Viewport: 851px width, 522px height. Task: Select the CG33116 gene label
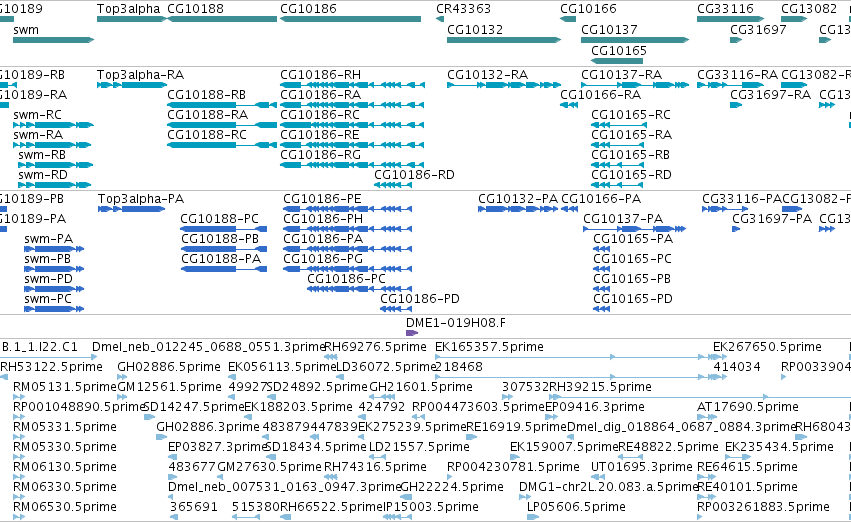pyautogui.click(x=725, y=9)
